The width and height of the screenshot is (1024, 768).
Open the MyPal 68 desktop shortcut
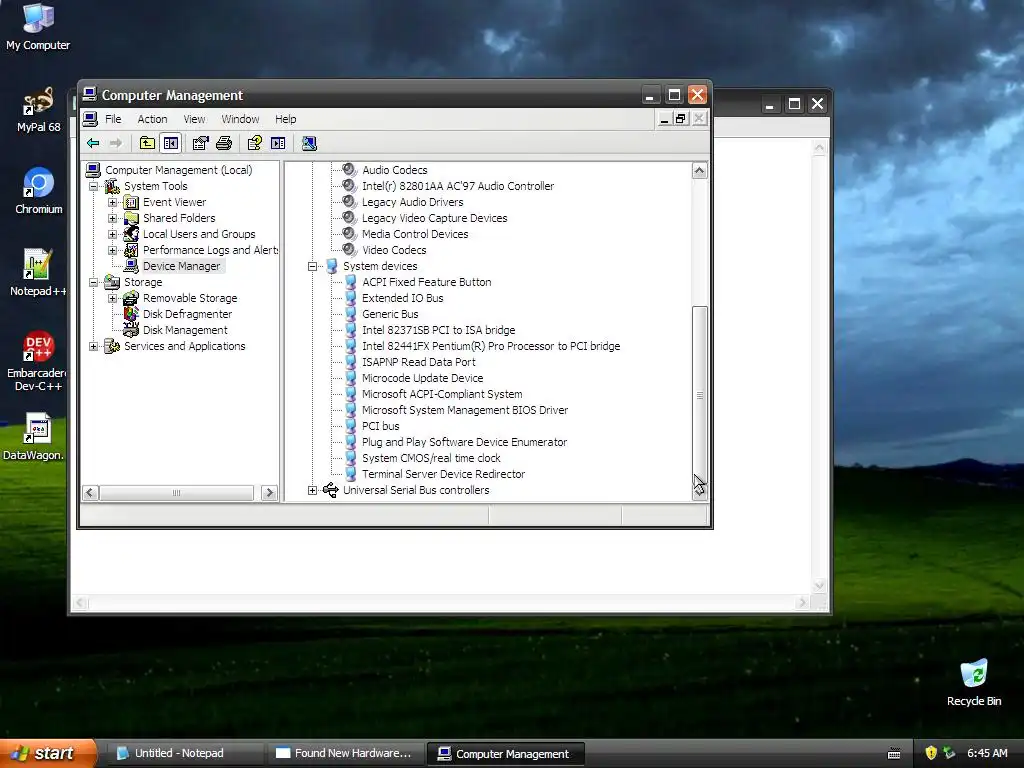pos(39,110)
